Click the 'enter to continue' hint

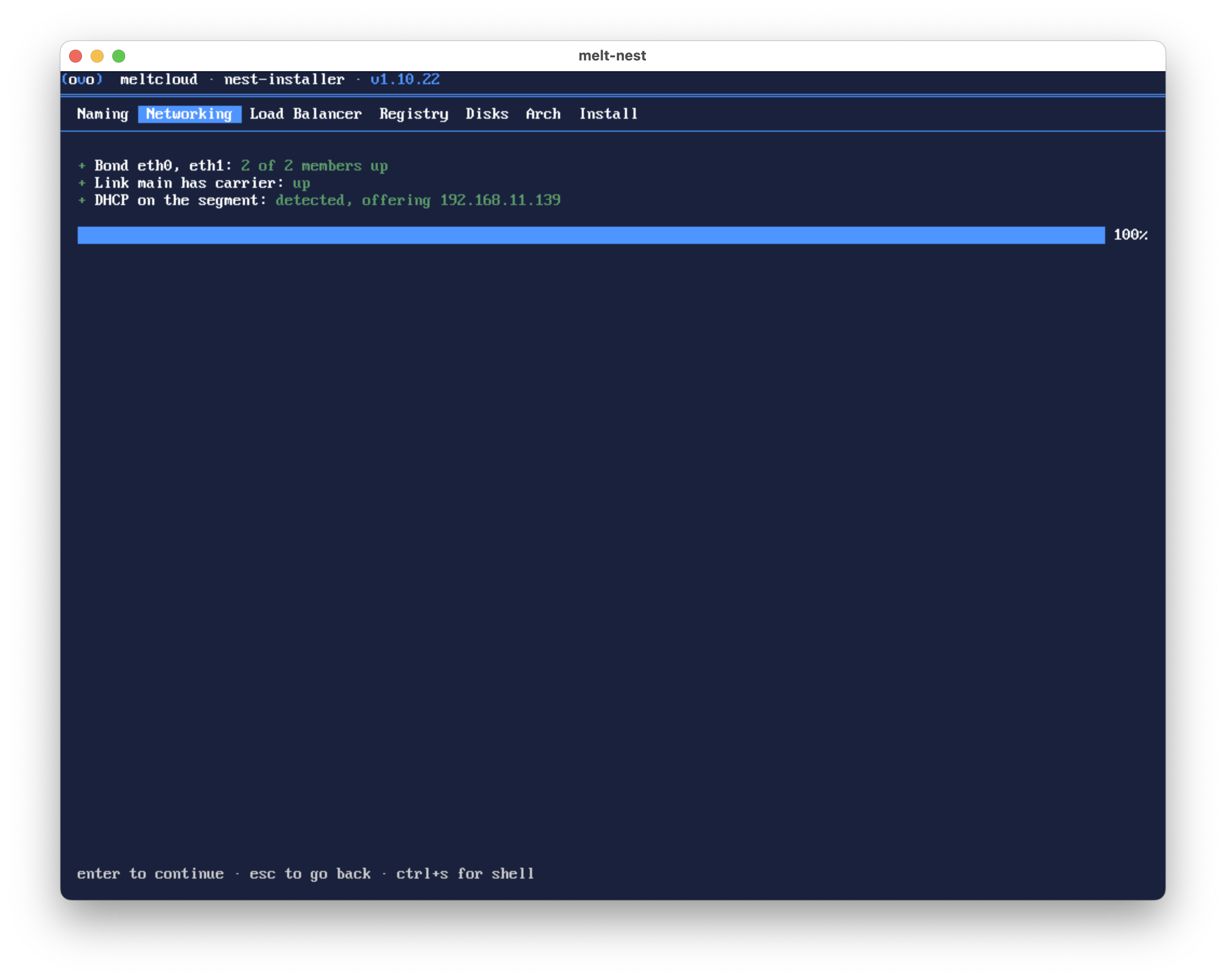(x=150, y=874)
